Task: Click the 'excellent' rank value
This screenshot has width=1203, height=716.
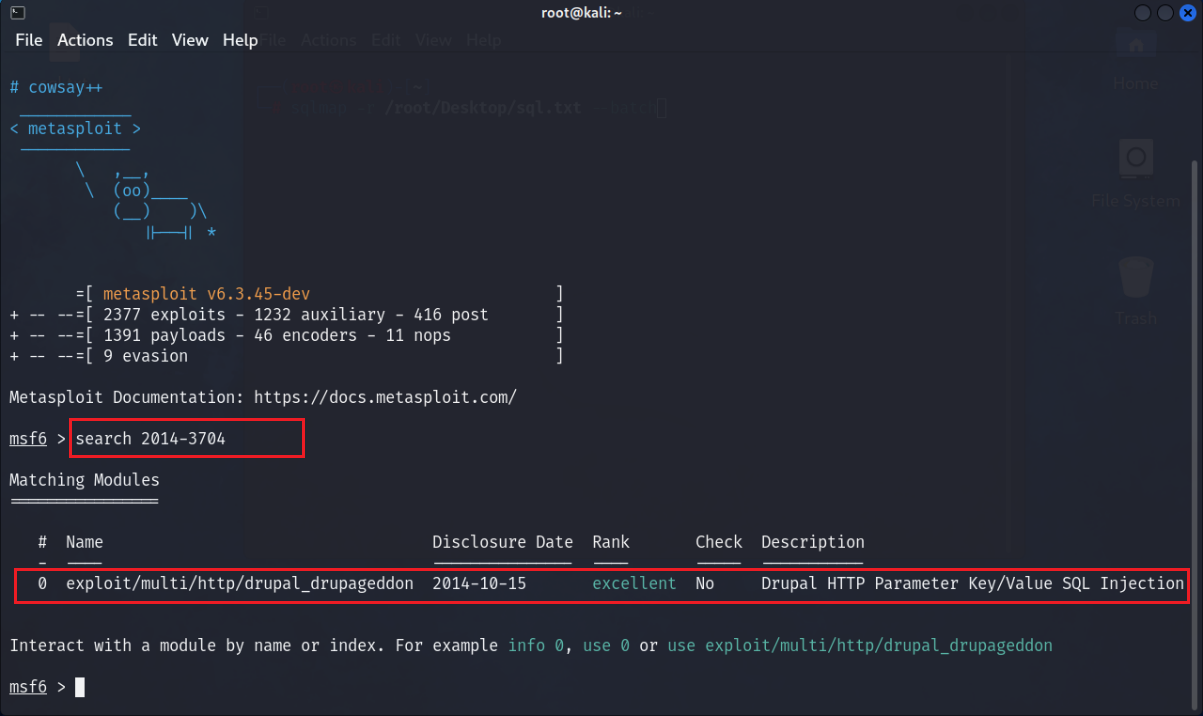Action: point(634,583)
